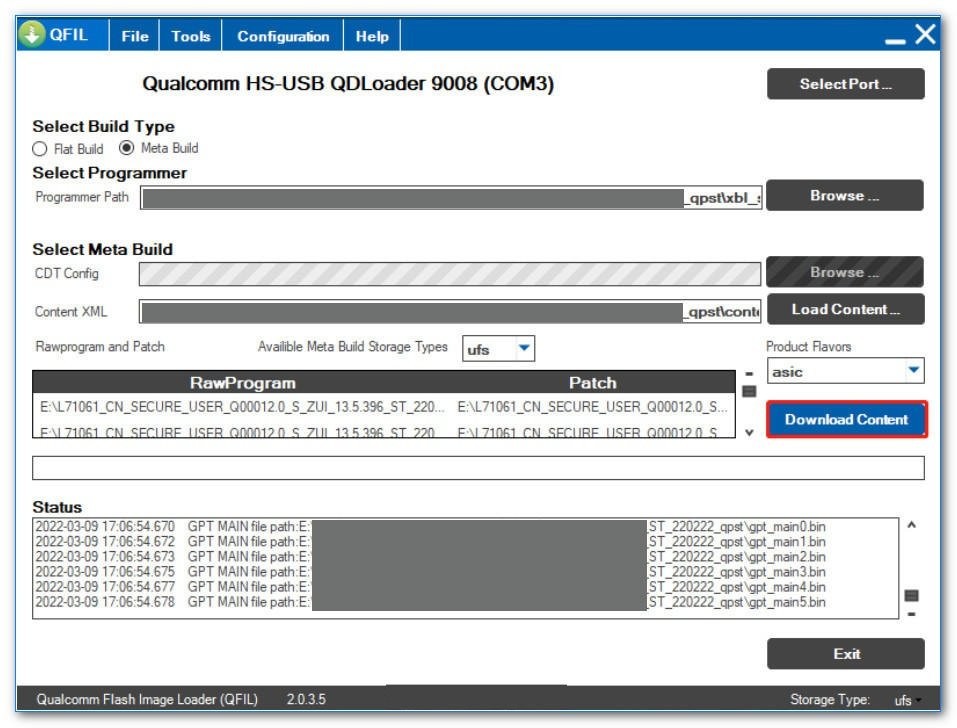Click the Programmer Path input field
957x728 pixels.
click(451, 198)
